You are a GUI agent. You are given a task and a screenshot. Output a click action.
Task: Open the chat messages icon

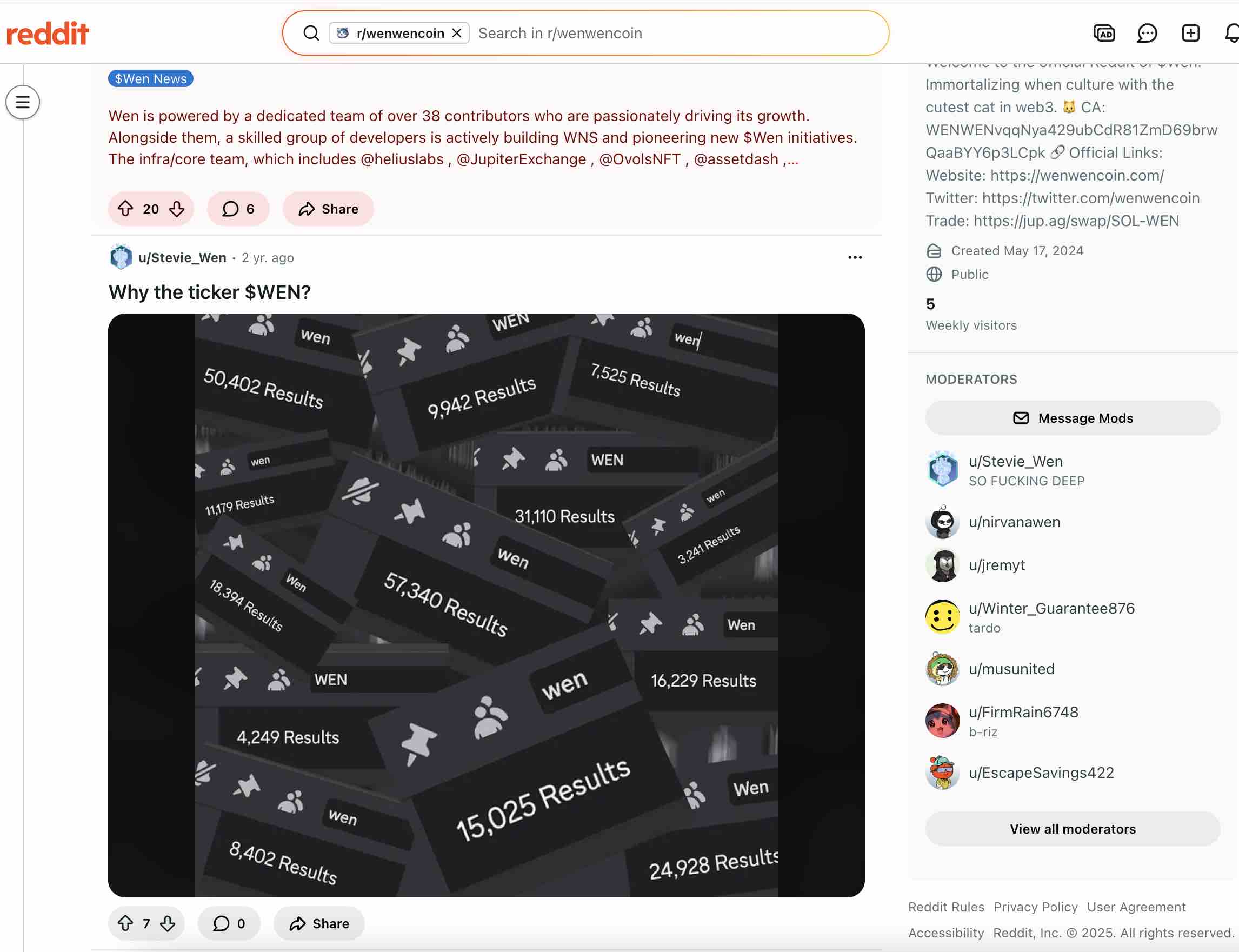[1147, 34]
